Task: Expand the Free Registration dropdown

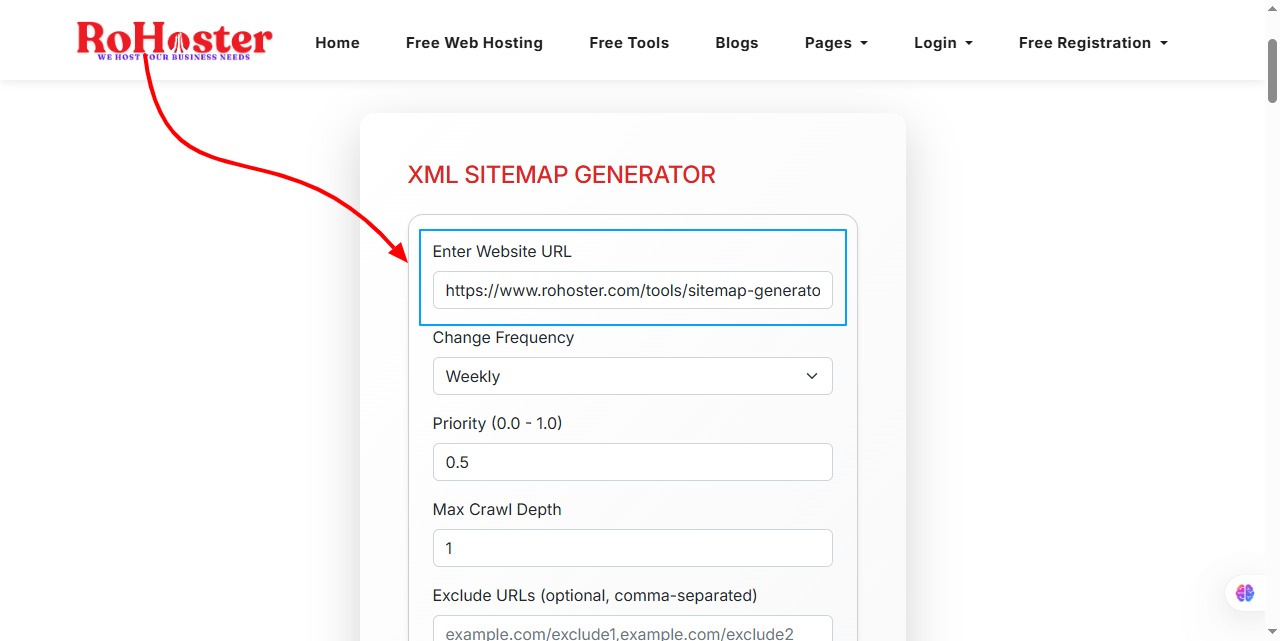Action: 1093,43
